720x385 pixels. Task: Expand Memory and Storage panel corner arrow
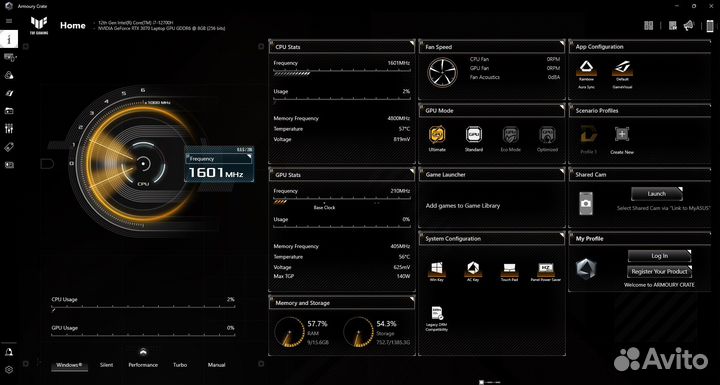(x=411, y=299)
